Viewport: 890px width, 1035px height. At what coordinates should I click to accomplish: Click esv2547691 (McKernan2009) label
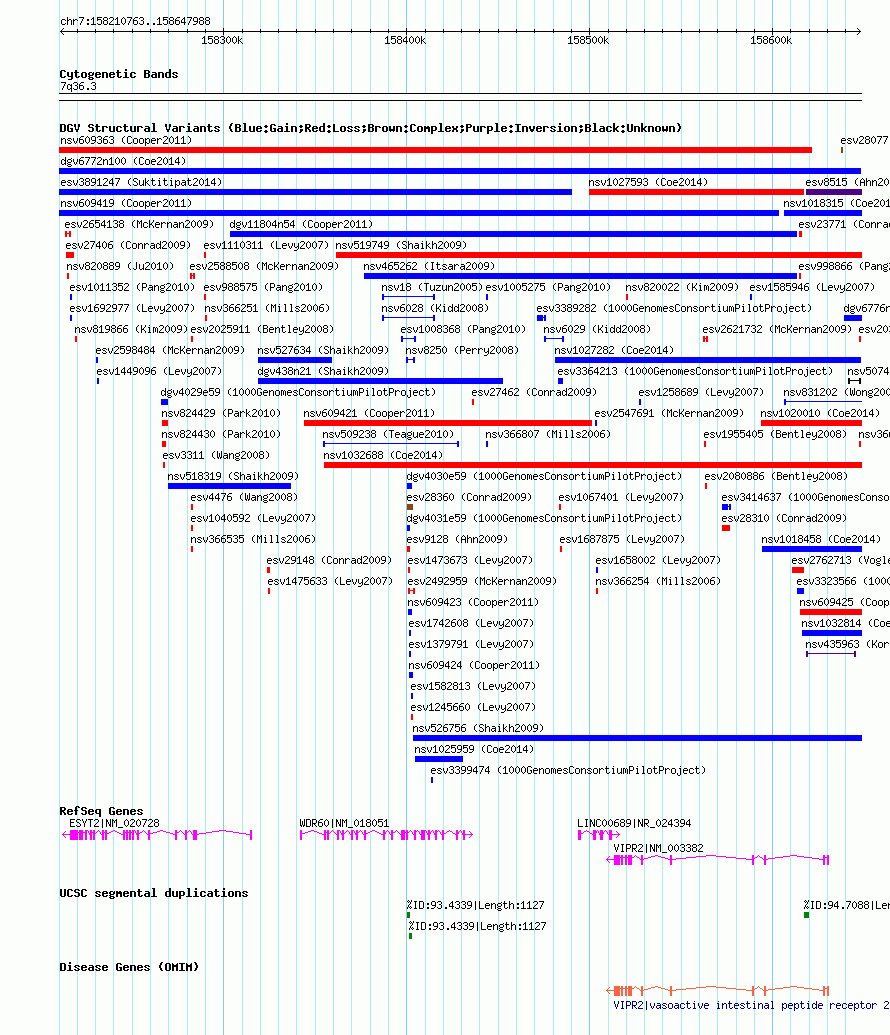click(669, 414)
